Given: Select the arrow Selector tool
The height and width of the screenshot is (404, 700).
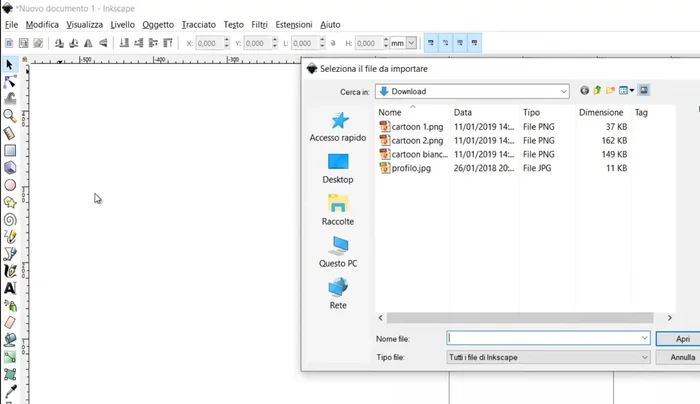Looking at the screenshot, I should coord(10,65).
